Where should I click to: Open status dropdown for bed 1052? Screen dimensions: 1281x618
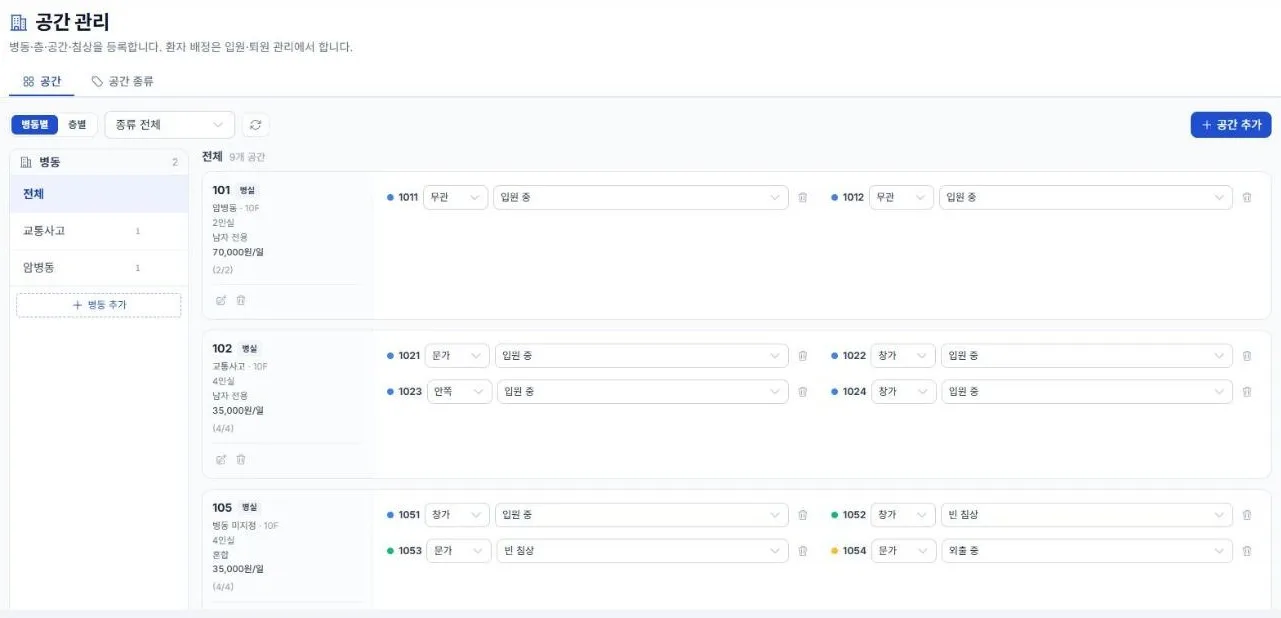tap(1087, 515)
